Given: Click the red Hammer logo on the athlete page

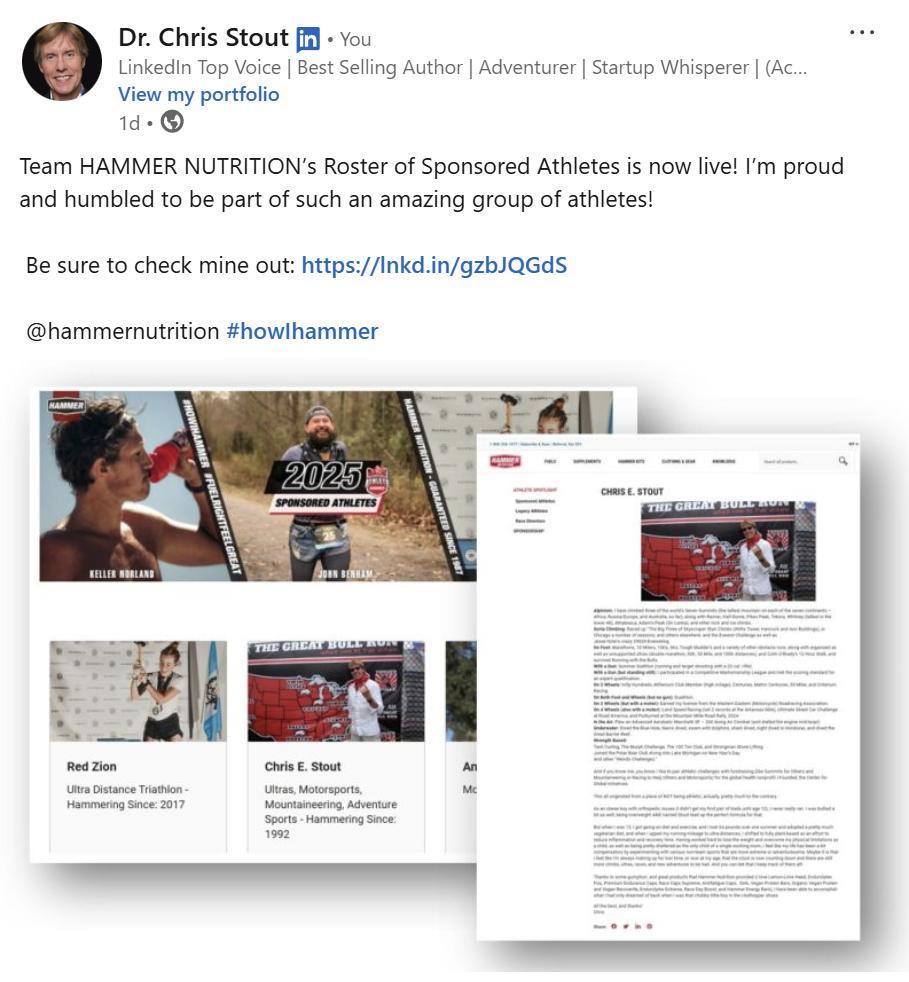Looking at the screenshot, I should tap(505, 461).
